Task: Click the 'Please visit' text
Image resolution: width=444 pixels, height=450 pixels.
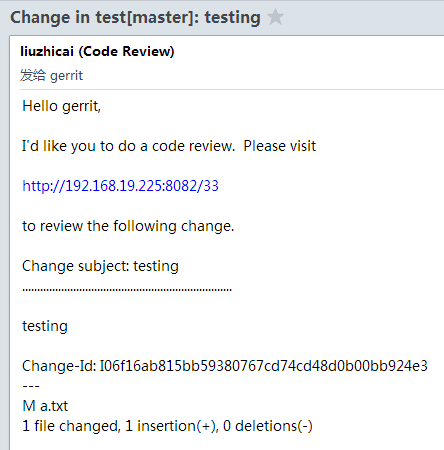Action: click(280, 146)
